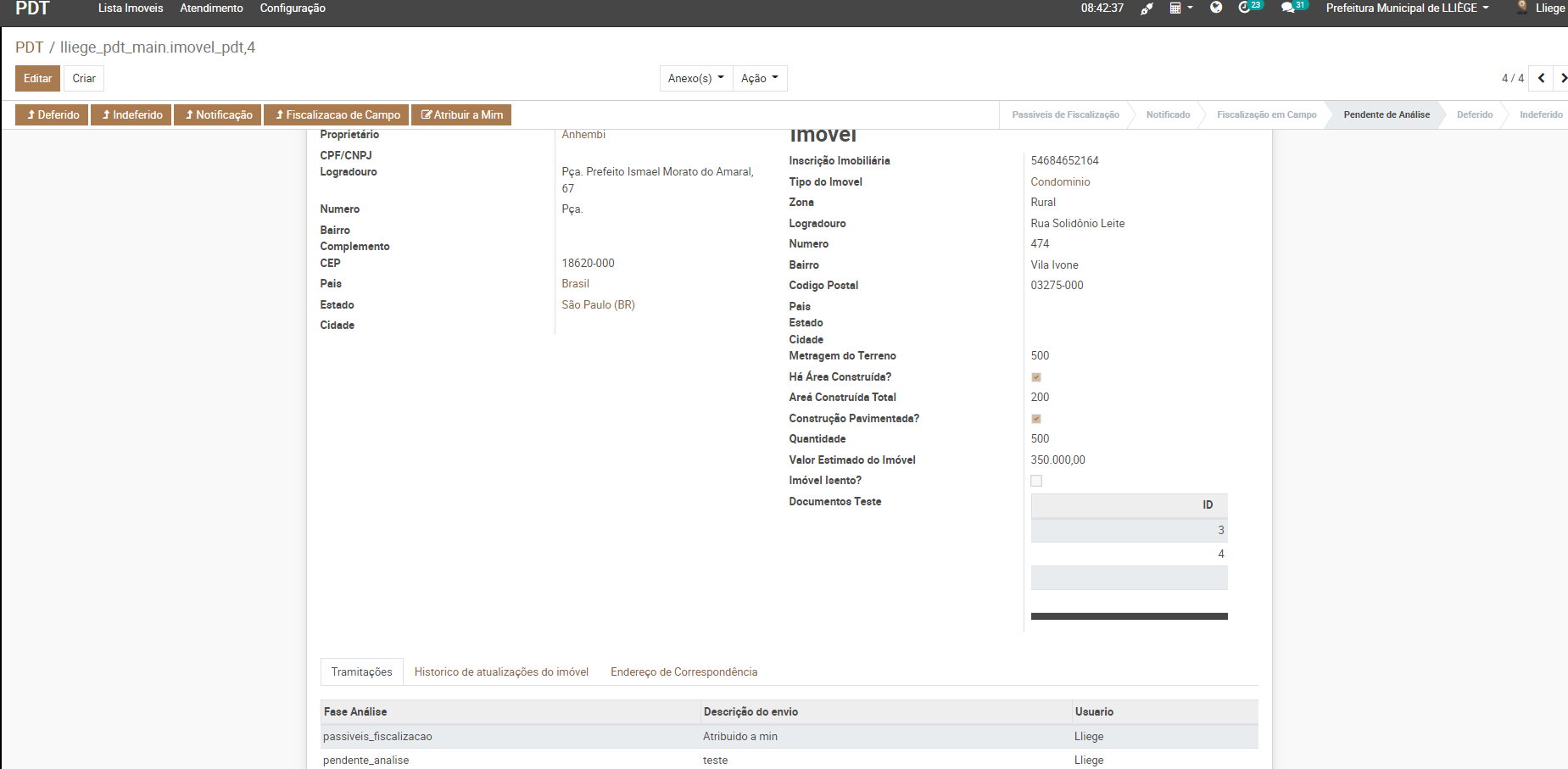This screenshot has width=1568, height=769.
Task: Enable the Imóvel Isento checkbox
Action: 1036,481
